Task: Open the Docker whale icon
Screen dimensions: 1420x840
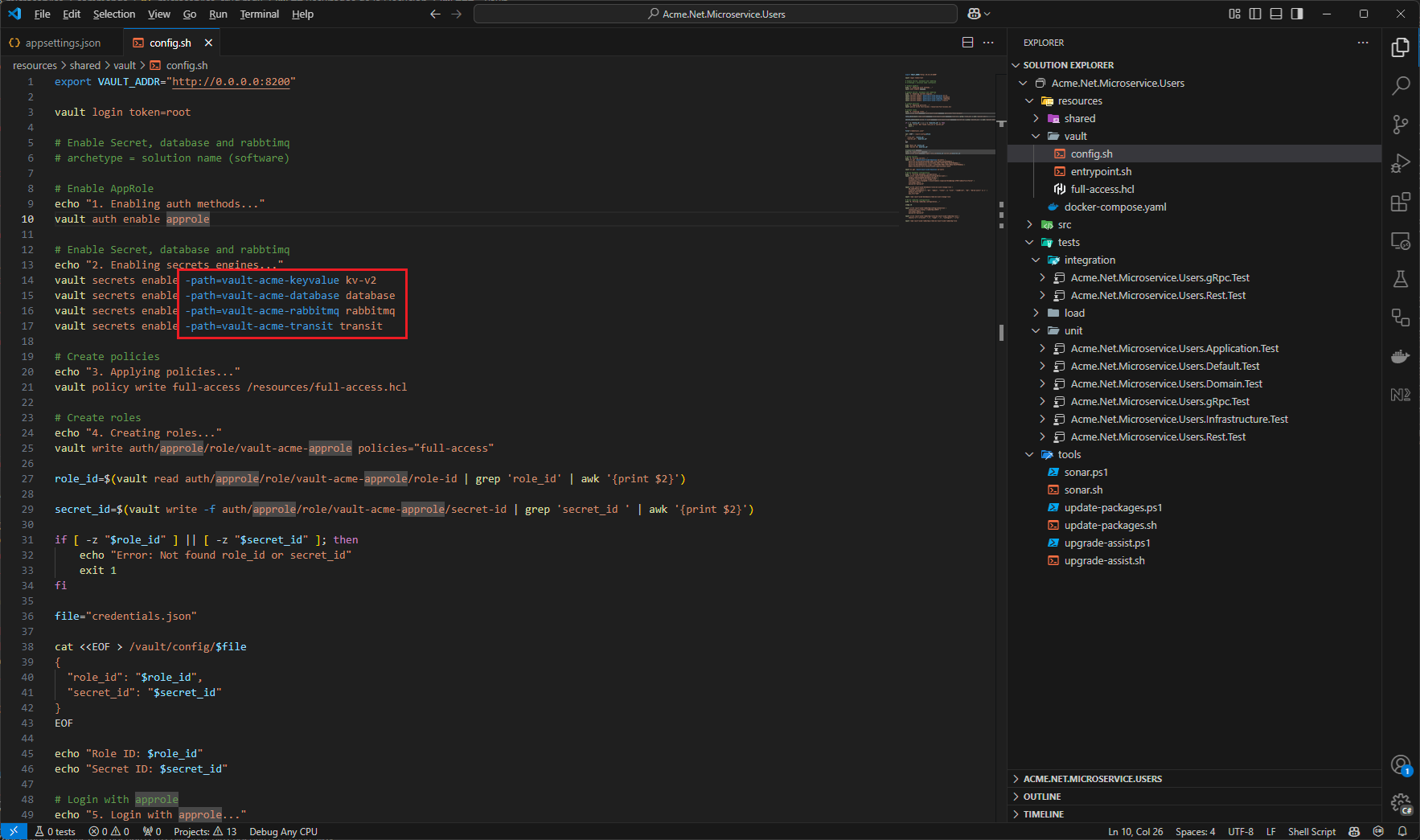Action: pyautogui.click(x=1400, y=356)
